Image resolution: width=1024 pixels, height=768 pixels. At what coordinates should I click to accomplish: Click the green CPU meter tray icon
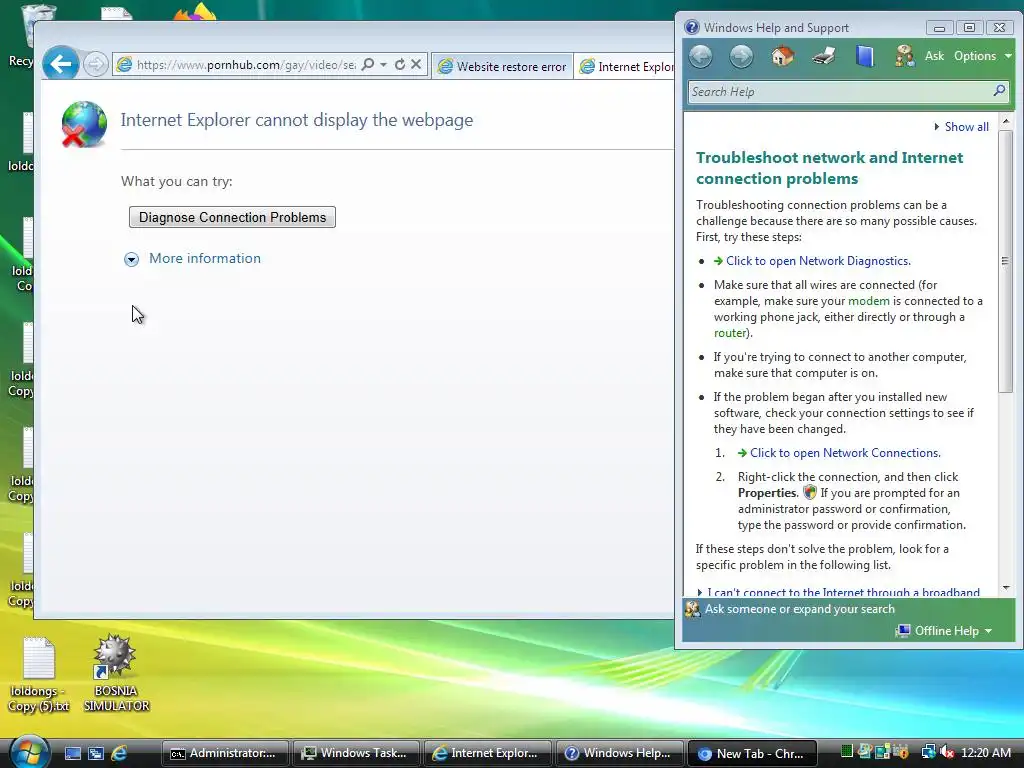click(846, 752)
